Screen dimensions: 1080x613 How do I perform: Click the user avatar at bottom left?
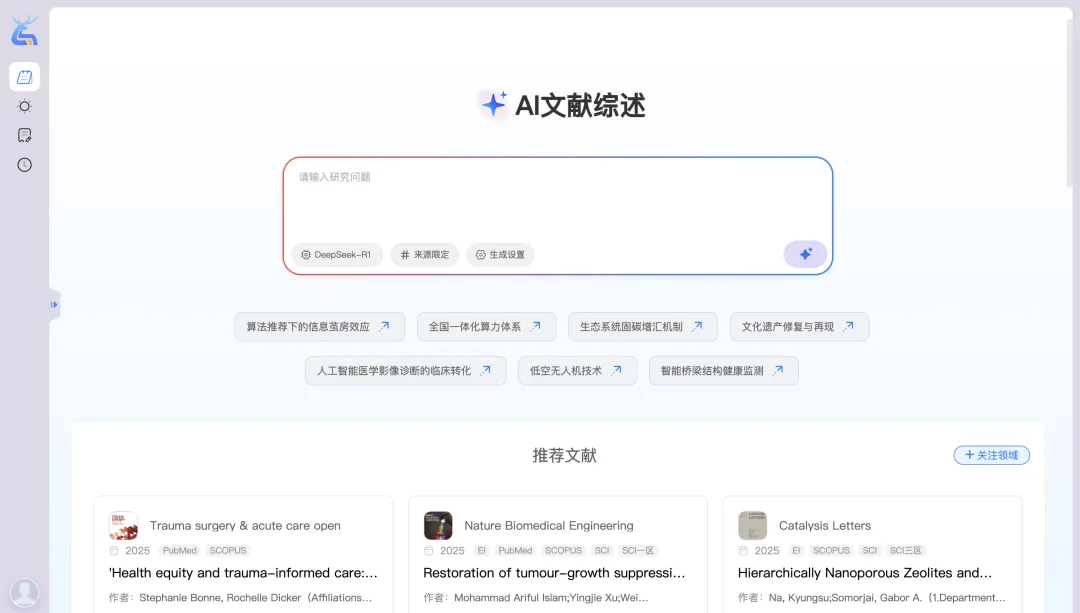pos(24,592)
